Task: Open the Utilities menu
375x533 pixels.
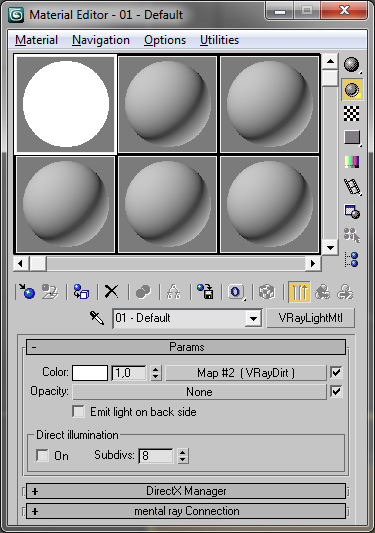Action: pyautogui.click(x=219, y=40)
